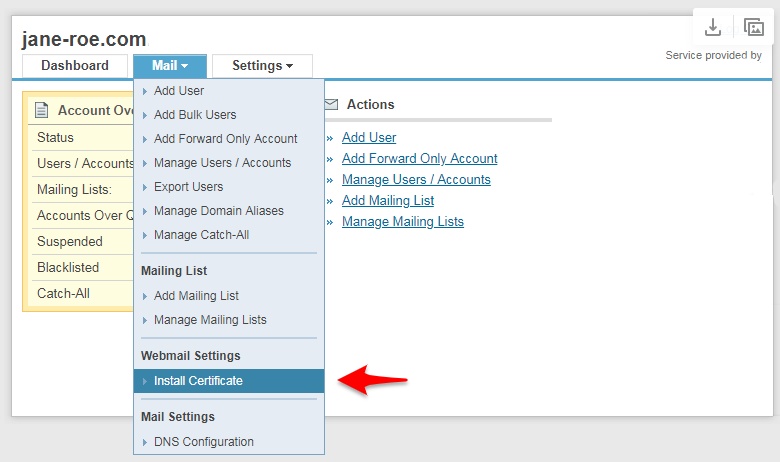
Task: Open Manage Mailing Lists in dropdown menu
Action: coord(210,320)
